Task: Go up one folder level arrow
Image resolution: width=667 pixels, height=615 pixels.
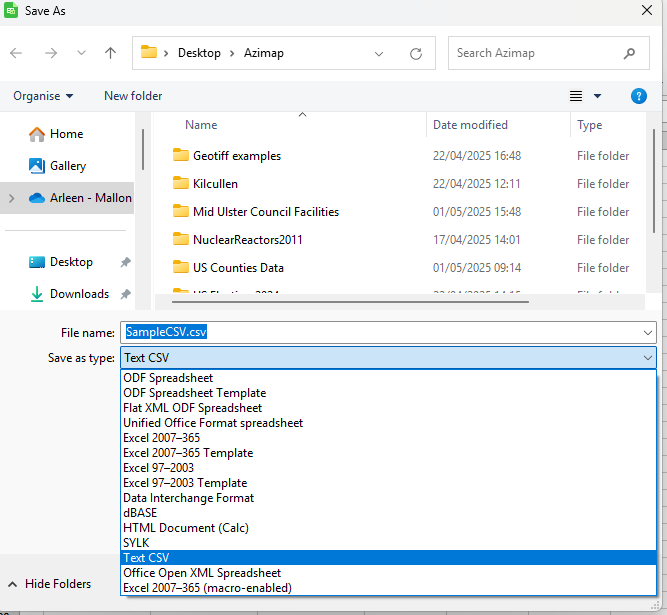Action: (111, 53)
